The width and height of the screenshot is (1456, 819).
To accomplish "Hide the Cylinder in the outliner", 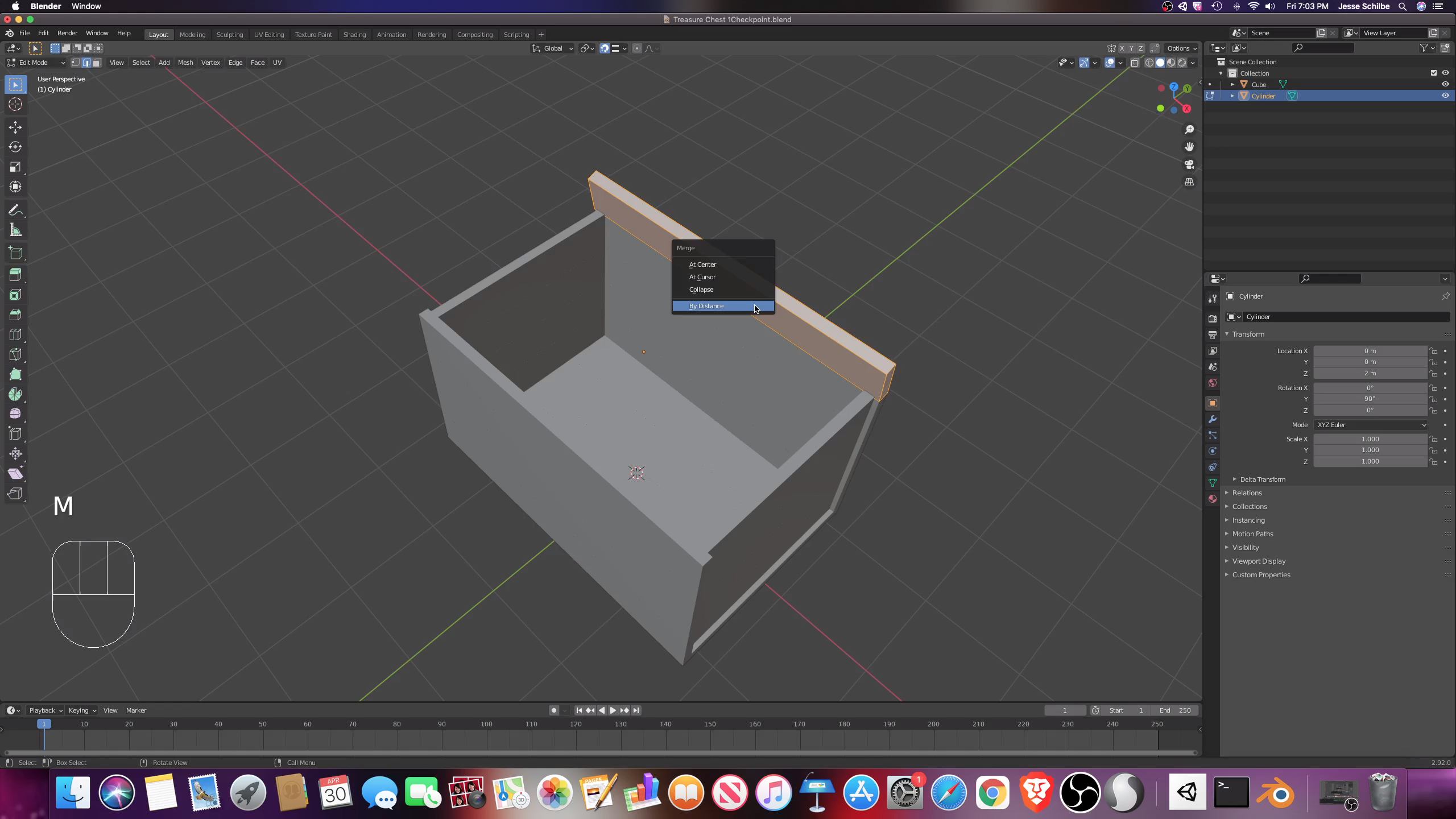I will click(x=1445, y=96).
